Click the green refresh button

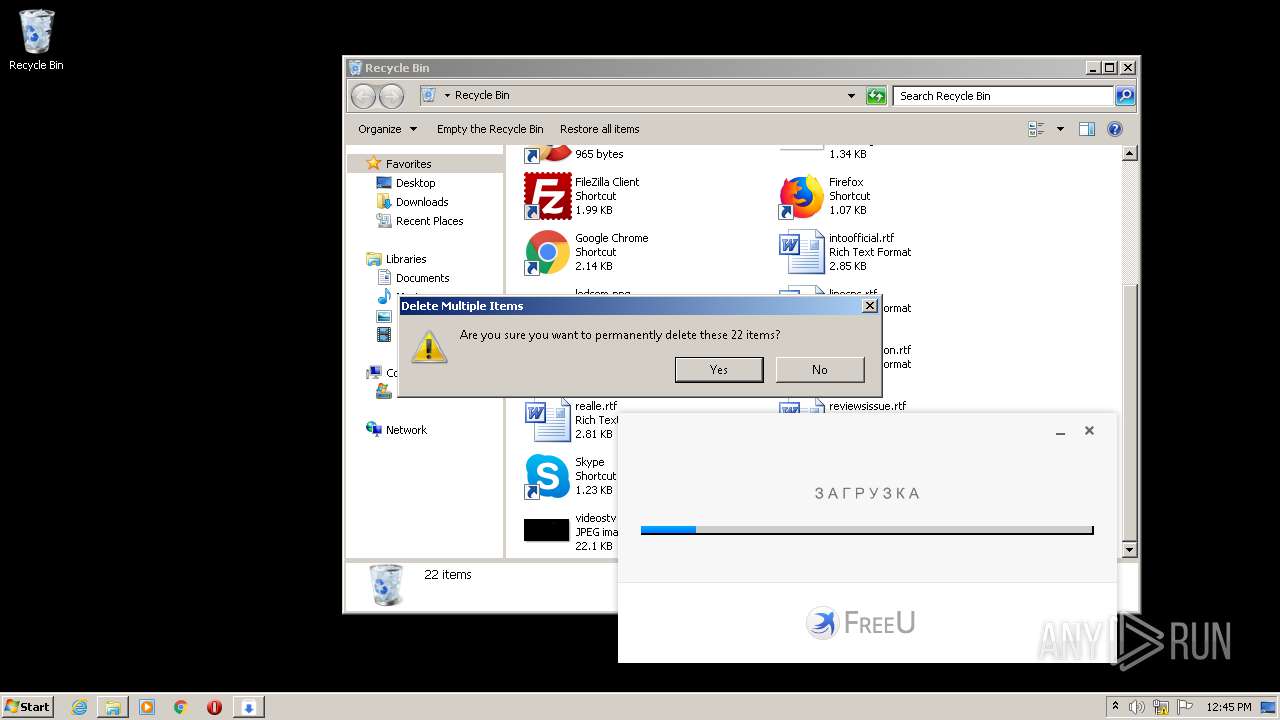pyautogui.click(x=876, y=96)
